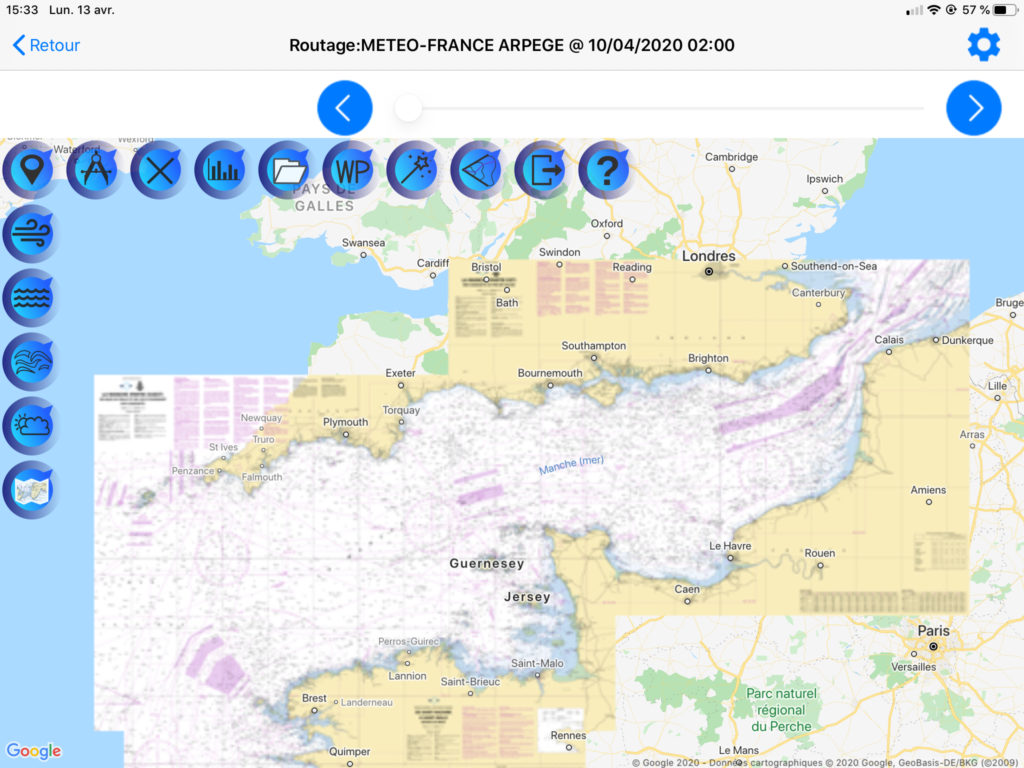Tap the Southend-on-Sea label on map
Viewport: 1024px width, 768px height.
[x=834, y=266]
